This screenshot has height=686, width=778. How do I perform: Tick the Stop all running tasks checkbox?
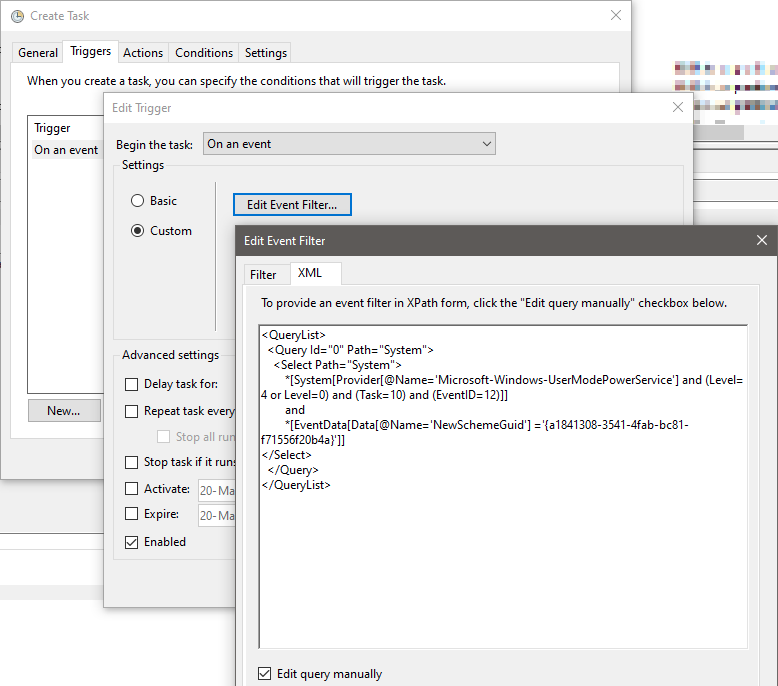tap(163, 437)
